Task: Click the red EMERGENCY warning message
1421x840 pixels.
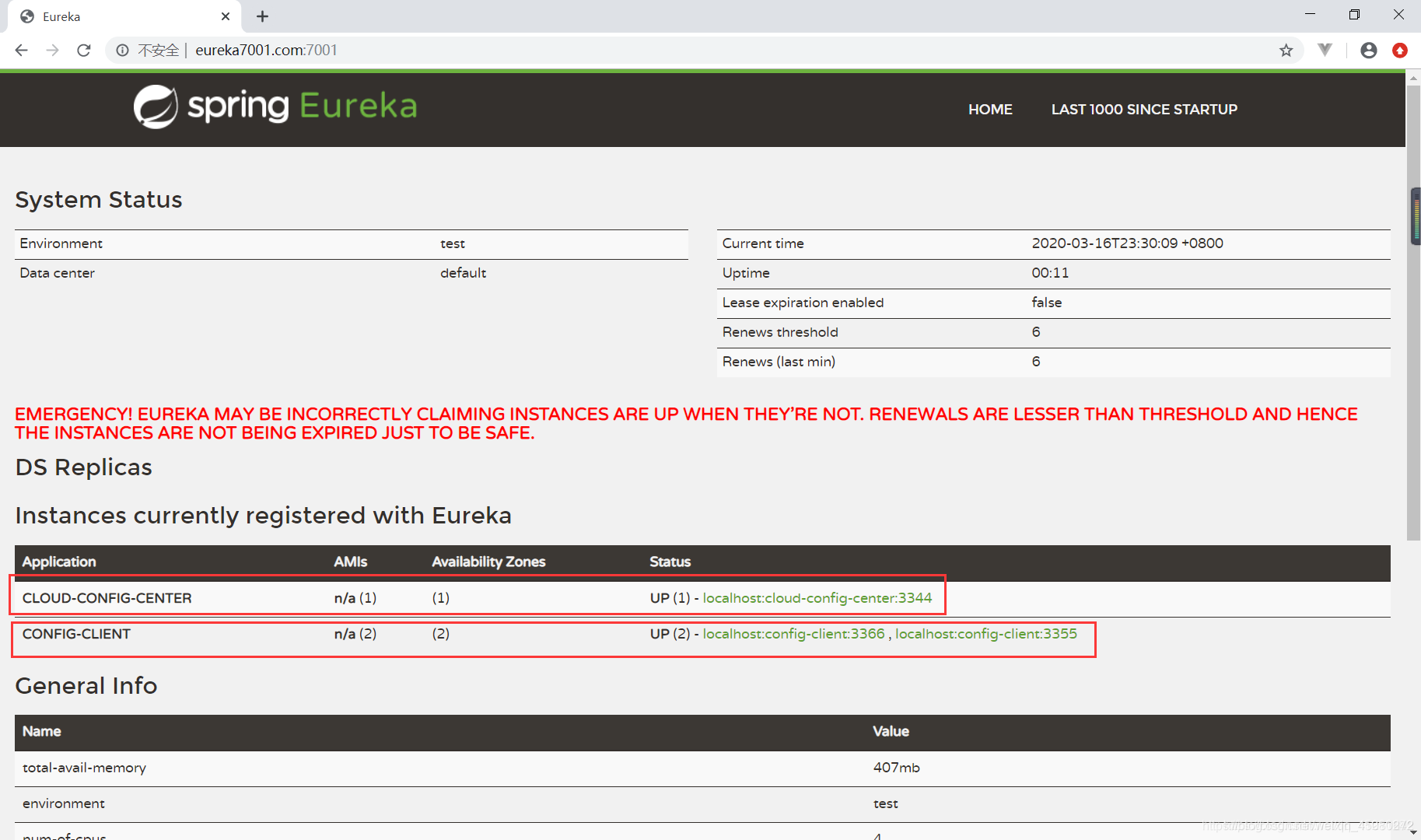Action: [686, 424]
